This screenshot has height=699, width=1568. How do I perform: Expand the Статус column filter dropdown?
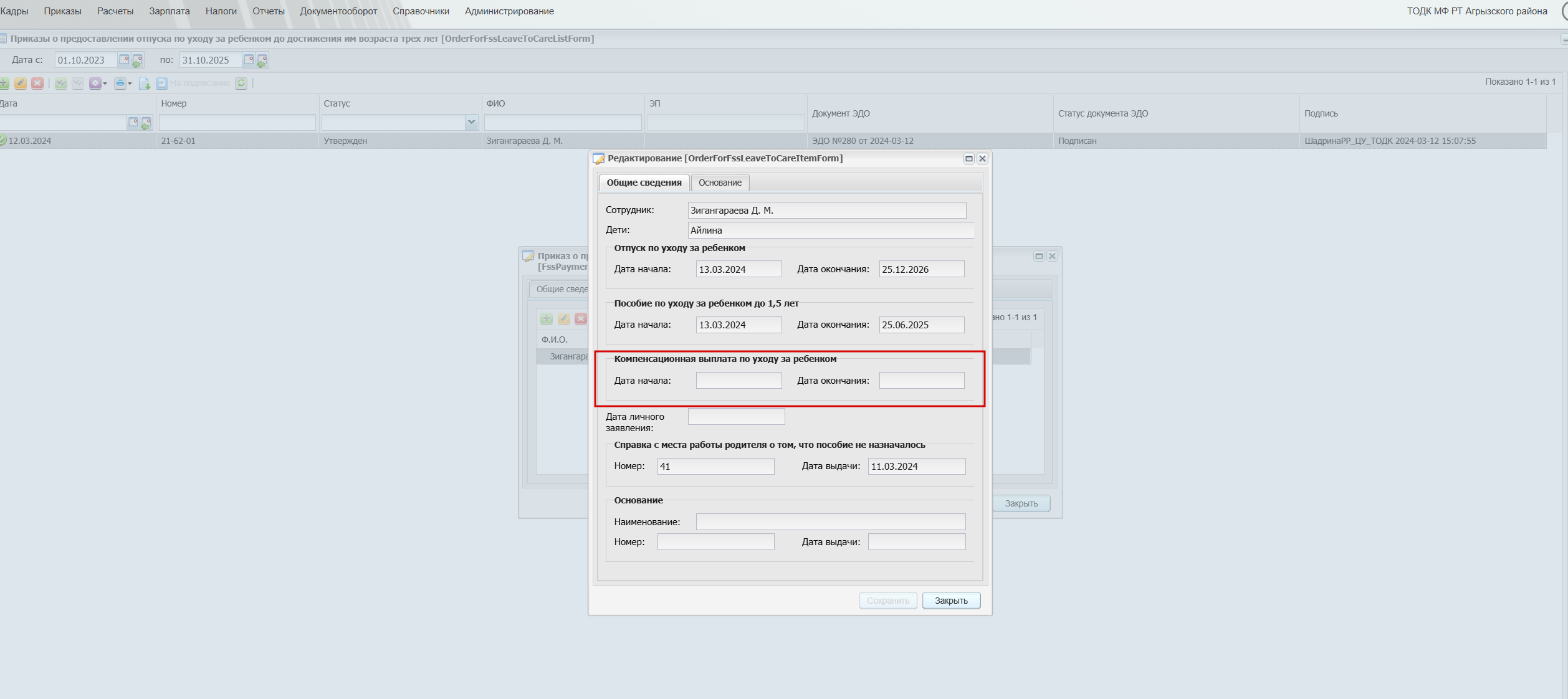(471, 123)
